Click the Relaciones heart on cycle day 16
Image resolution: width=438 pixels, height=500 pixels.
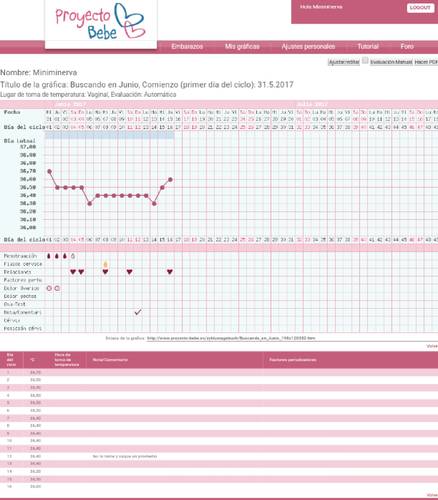170,272
